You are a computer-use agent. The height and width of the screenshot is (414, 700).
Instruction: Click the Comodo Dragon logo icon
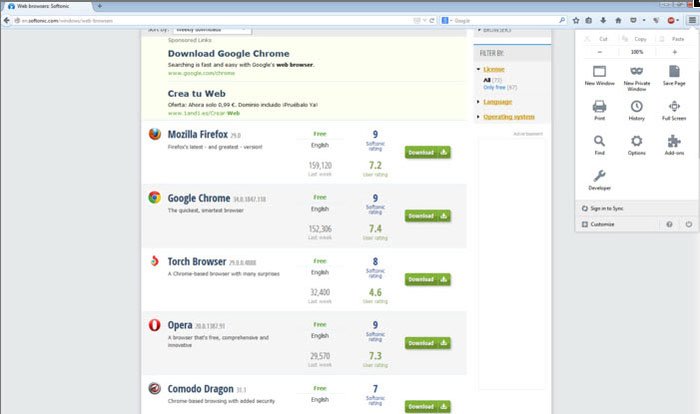(x=154, y=388)
